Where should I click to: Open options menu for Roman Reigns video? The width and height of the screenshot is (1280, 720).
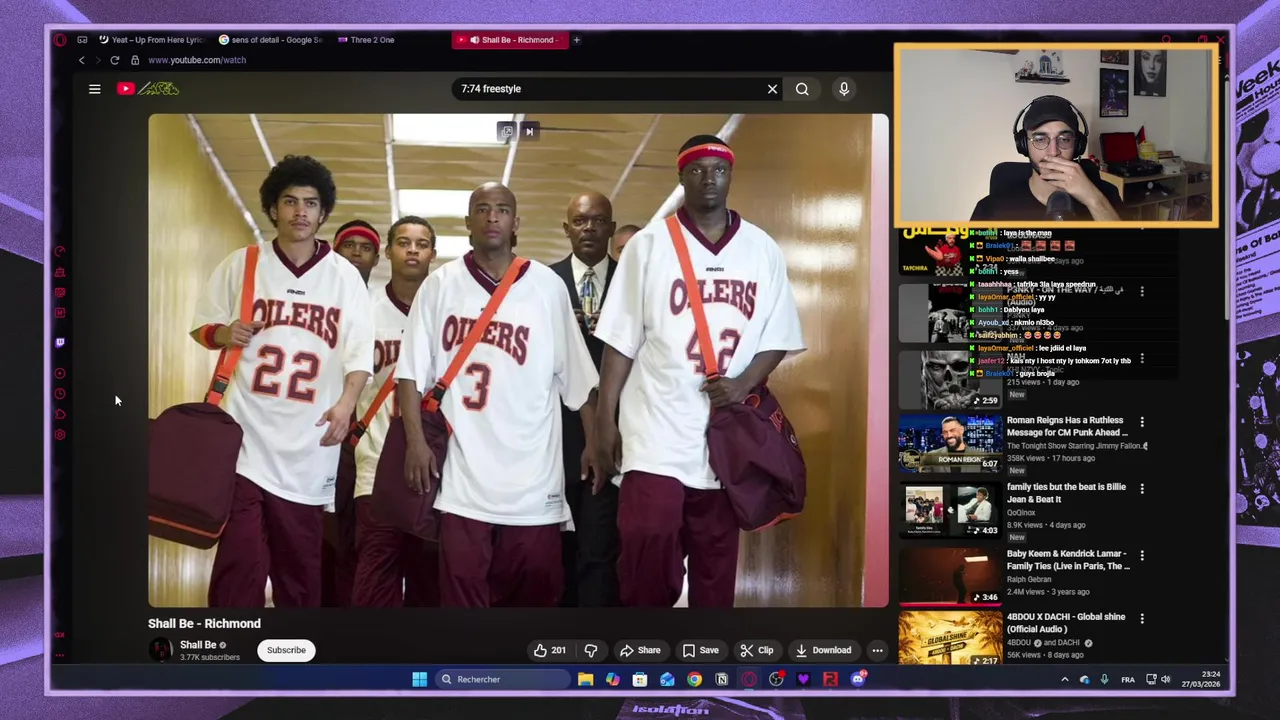1142,422
